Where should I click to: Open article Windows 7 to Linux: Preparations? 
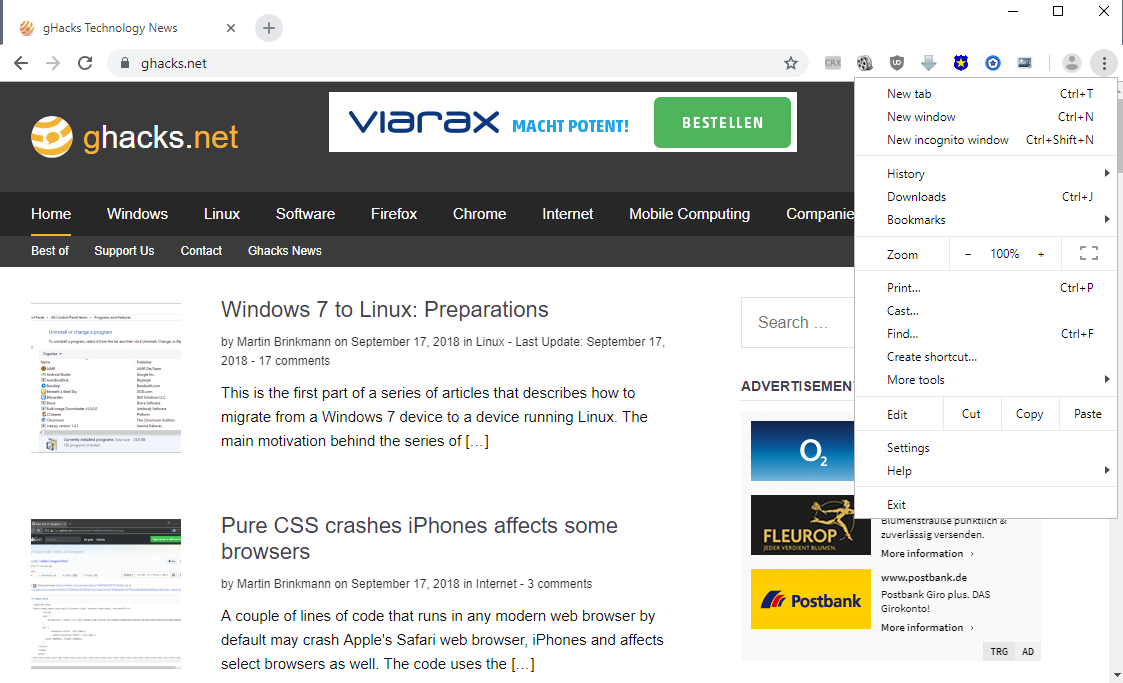pos(385,309)
